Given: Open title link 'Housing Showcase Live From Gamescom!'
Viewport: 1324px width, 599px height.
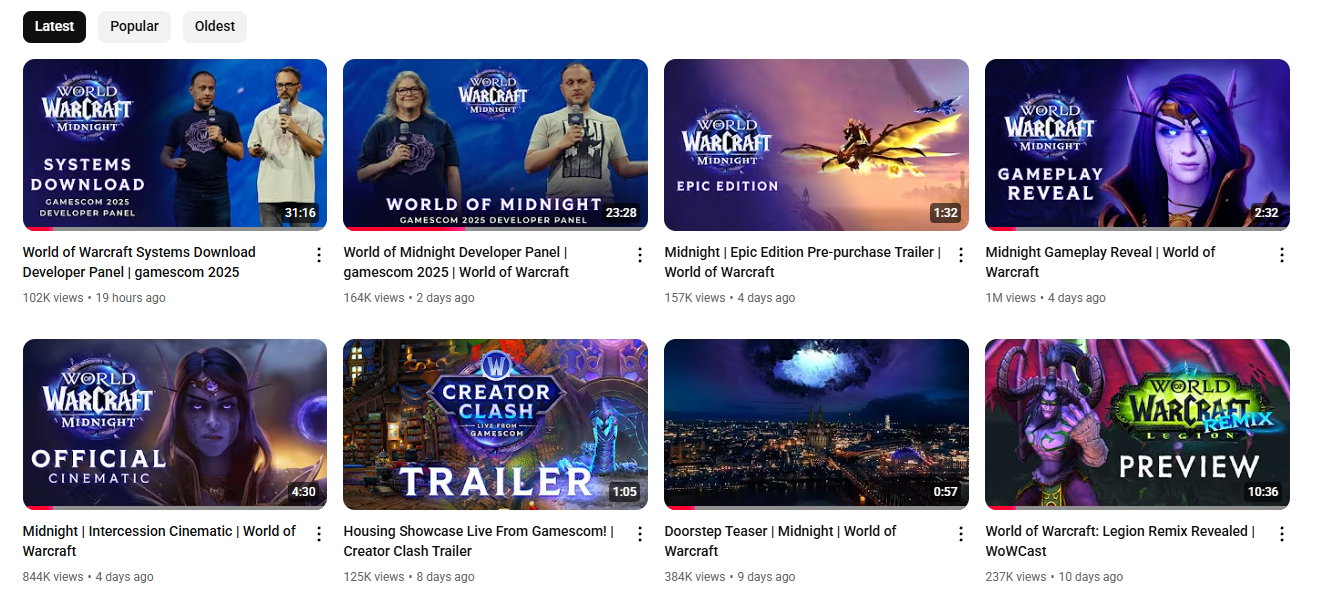Looking at the screenshot, I should (478, 541).
